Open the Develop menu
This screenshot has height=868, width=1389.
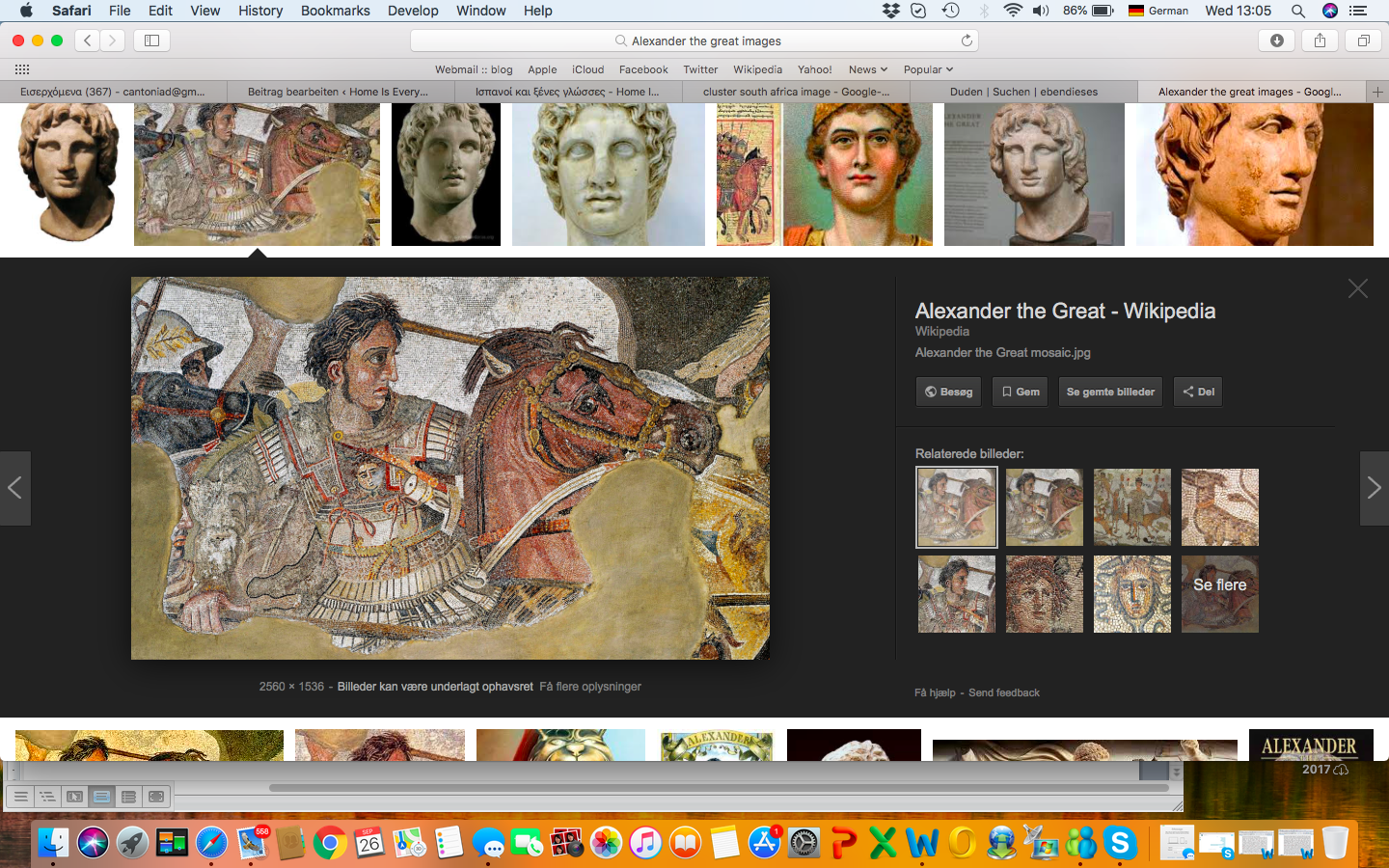(x=413, y=11)
